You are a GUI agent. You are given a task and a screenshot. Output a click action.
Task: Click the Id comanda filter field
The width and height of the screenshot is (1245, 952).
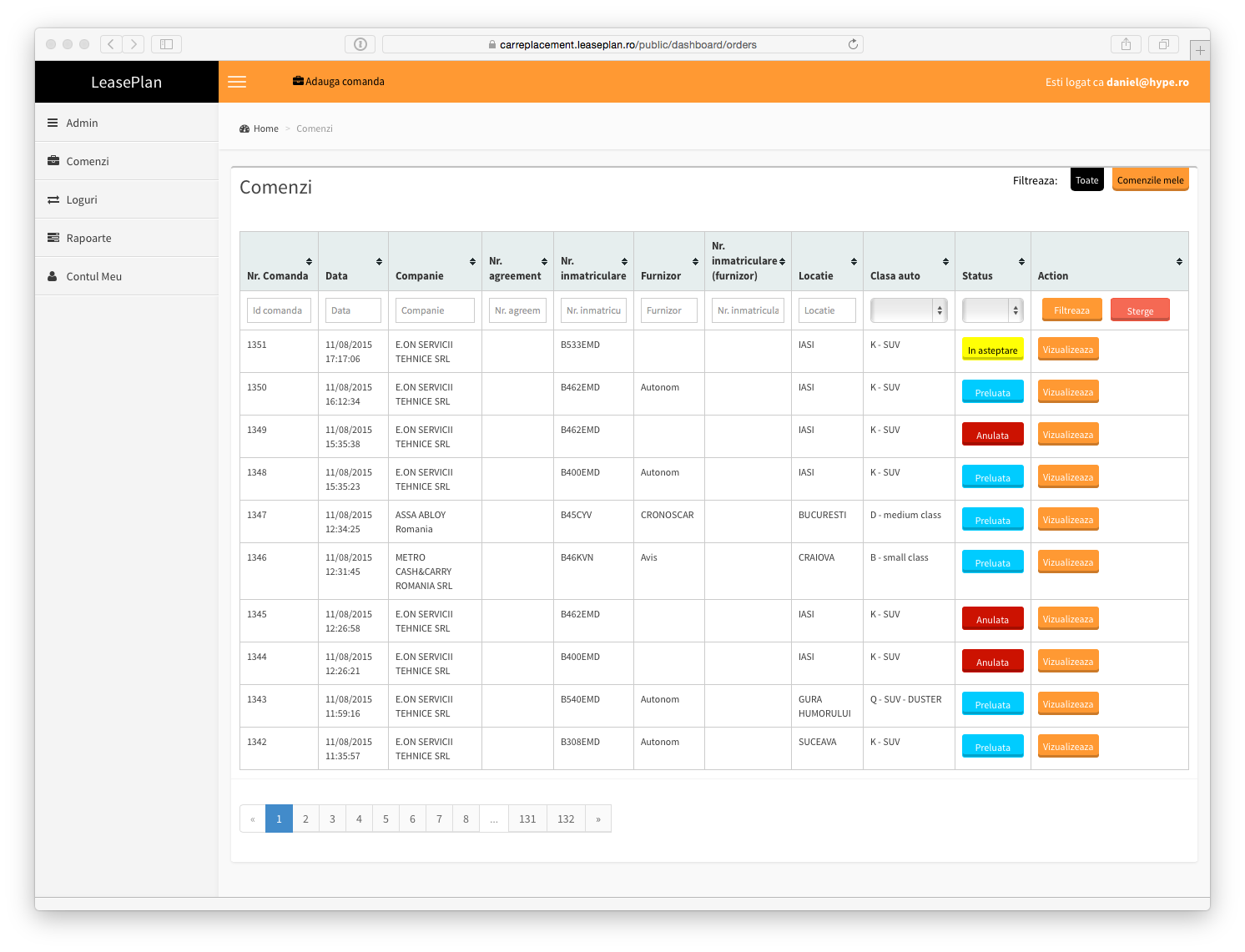click(279, 310)
